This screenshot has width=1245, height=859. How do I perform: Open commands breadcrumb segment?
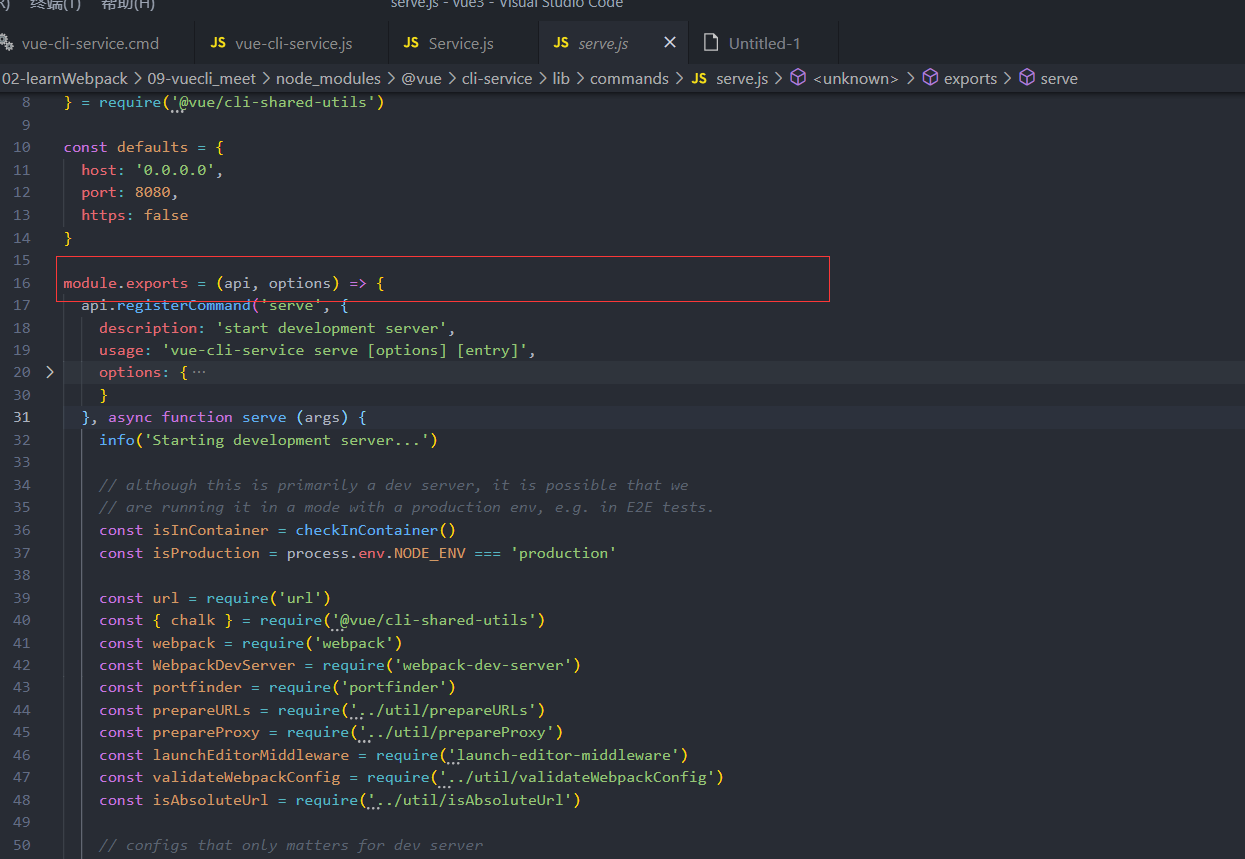(x=629, y=78)
